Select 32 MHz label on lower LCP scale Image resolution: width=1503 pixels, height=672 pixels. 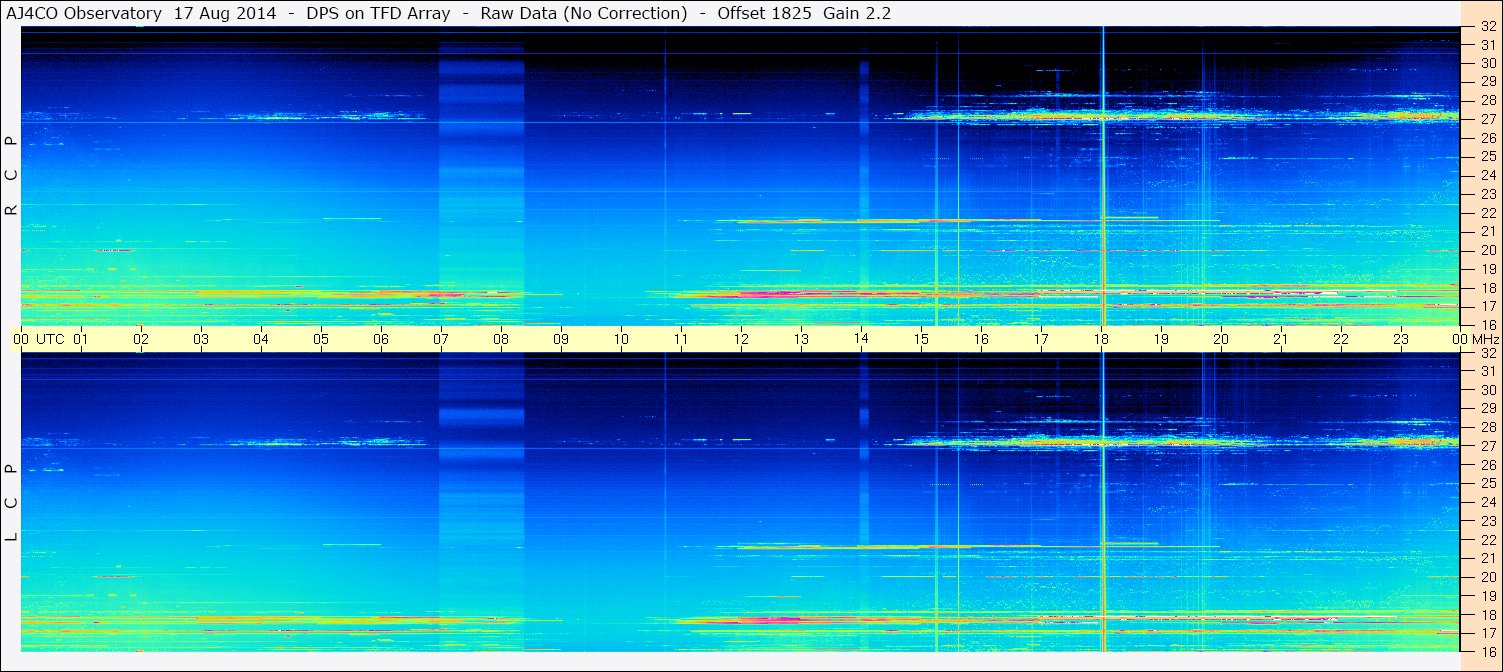[x=1487, y=353]
